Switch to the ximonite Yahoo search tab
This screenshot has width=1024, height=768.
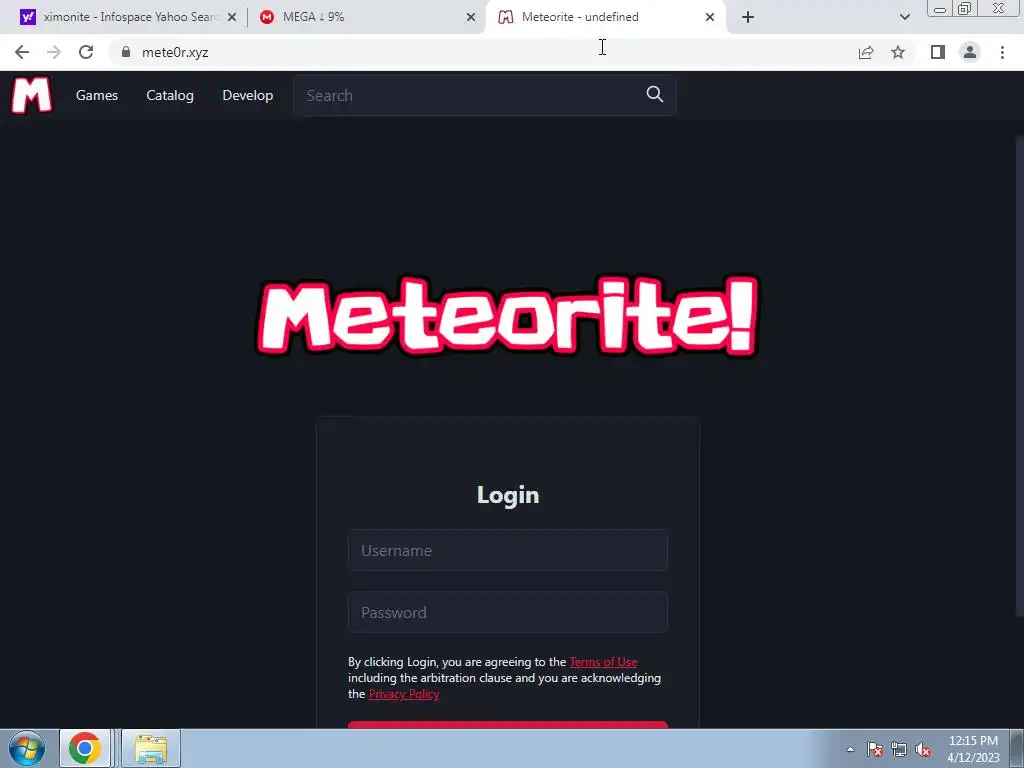pyautogui.click(x=128, y=17)
